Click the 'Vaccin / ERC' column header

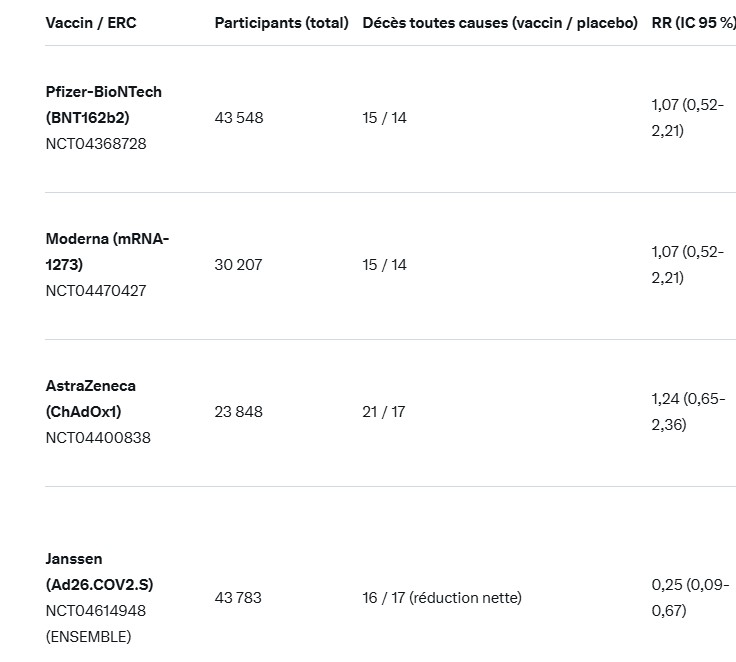91,22
